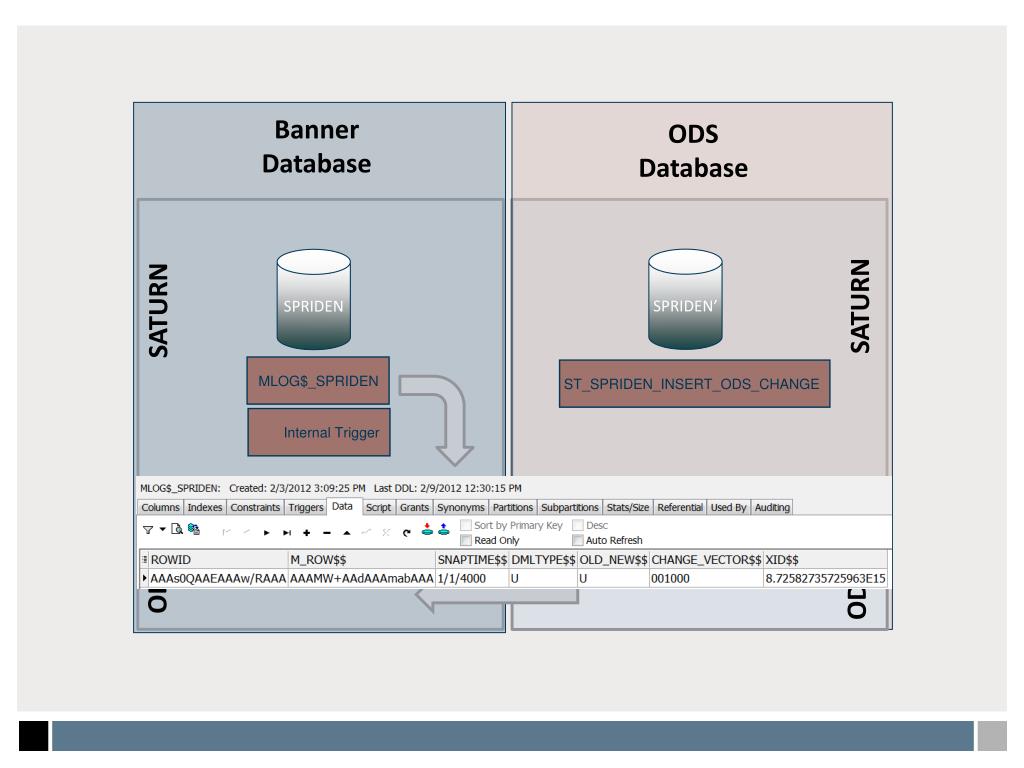Select the Constraints tab
The image size is (1024, 768).
click(255, 507)
